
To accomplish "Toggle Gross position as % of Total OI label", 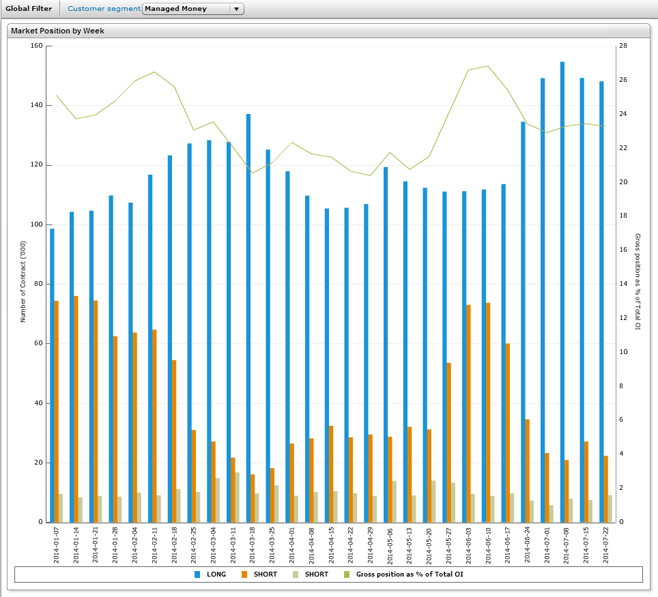I will pos(408,575).
